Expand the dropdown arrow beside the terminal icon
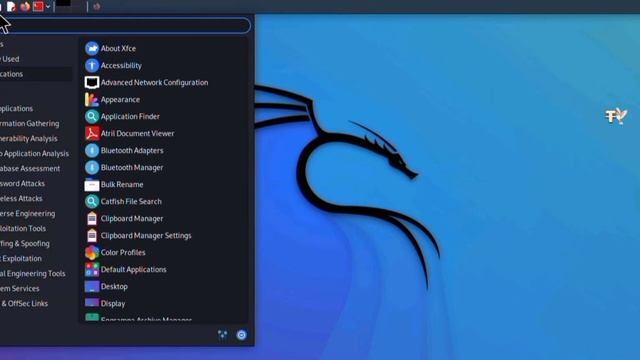This screenshot has width=640, height=360. tap(48, 7)
